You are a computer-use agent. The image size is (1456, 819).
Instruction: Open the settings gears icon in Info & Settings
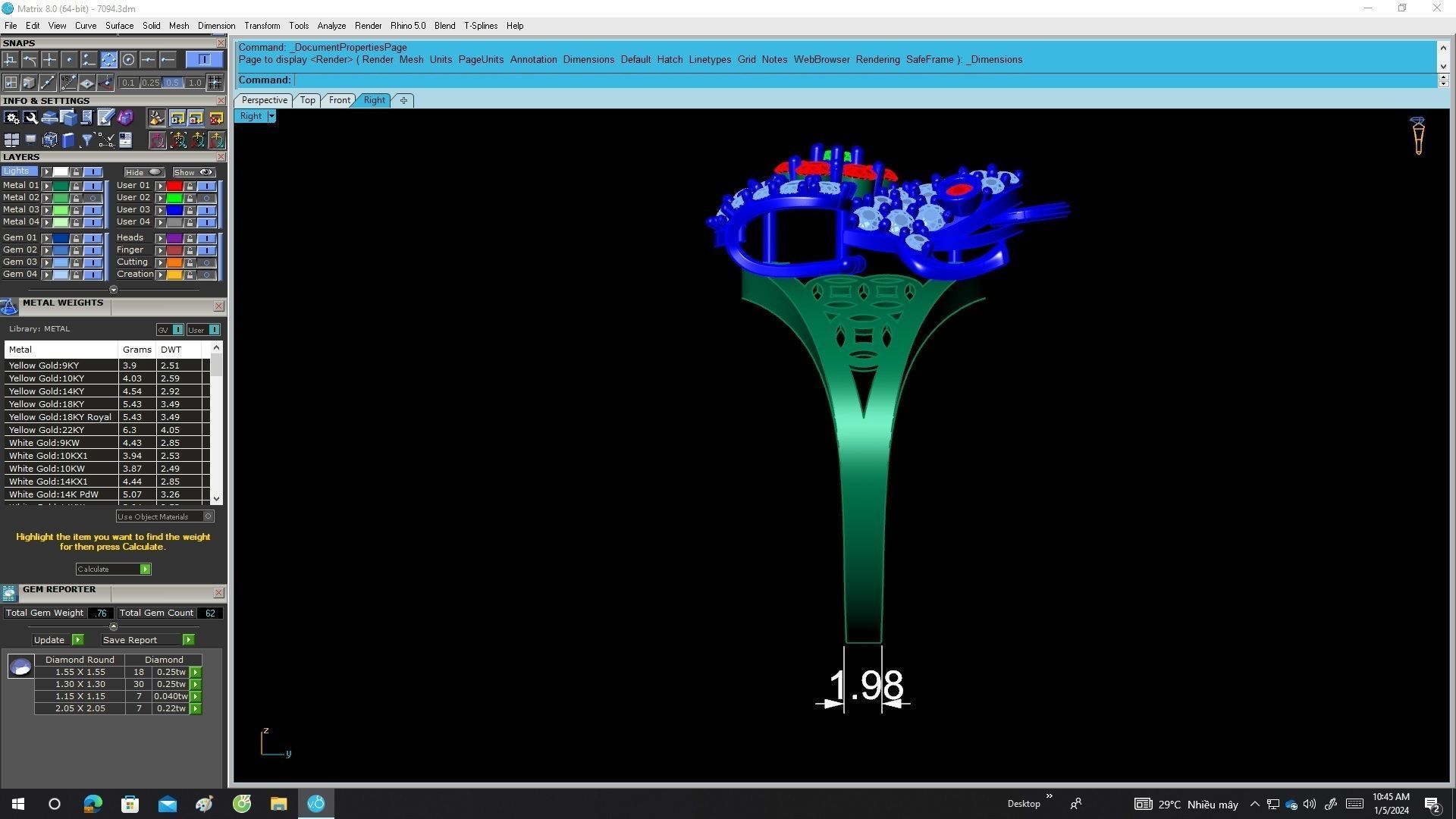pos(11,118)
